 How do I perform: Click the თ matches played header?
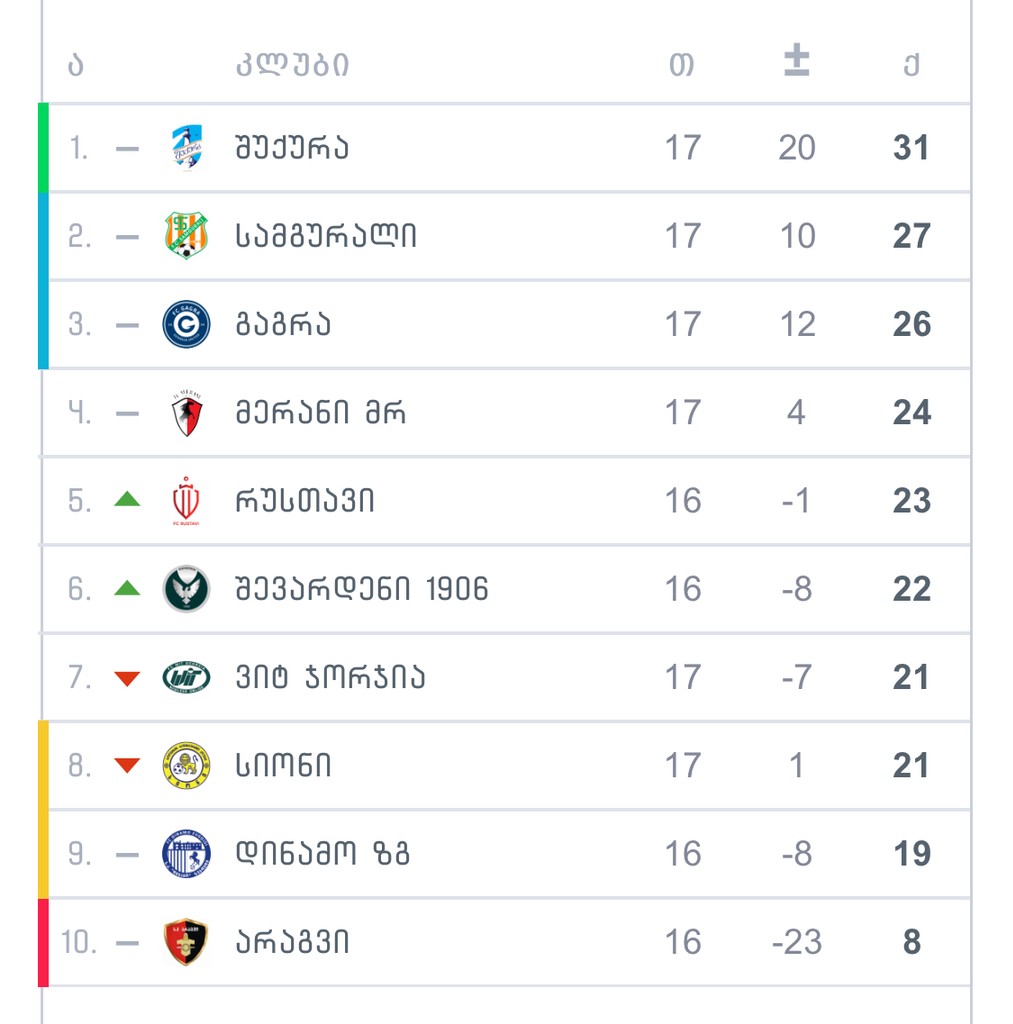point(682,65)
